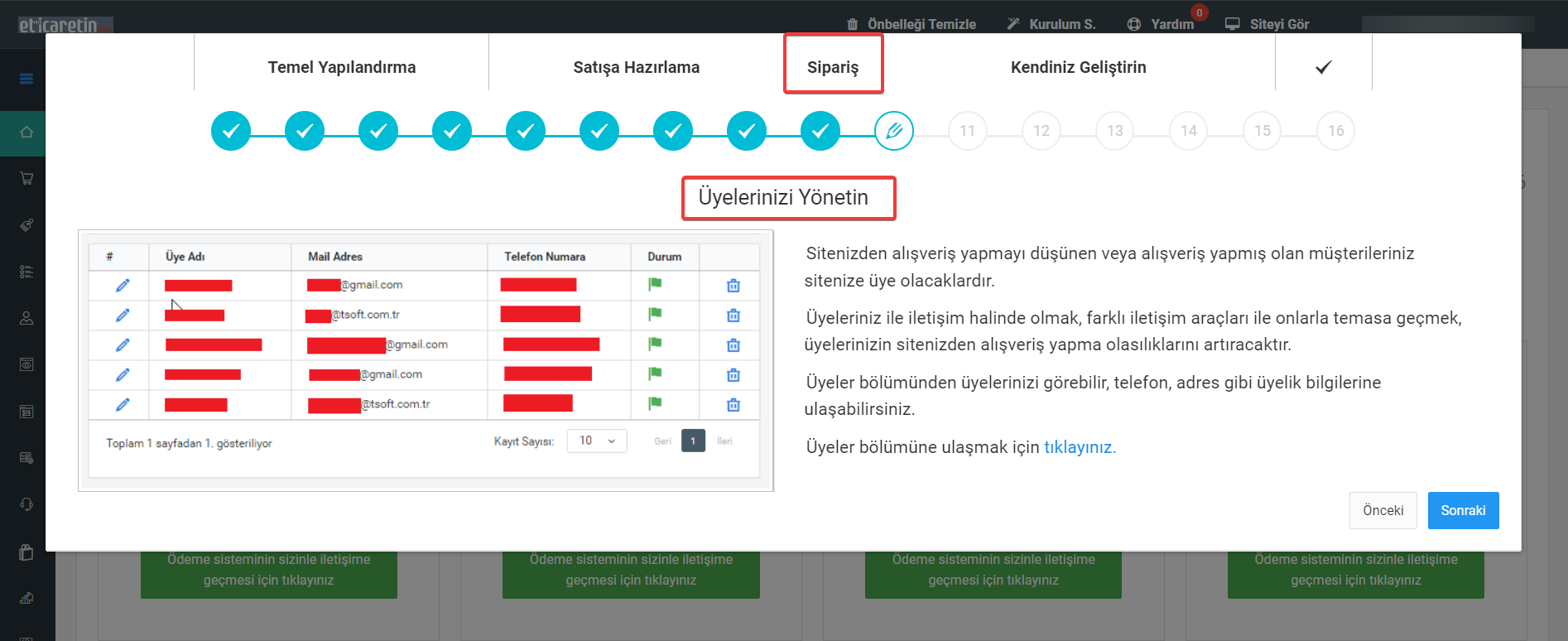This screenshot has width=1568, height=641.
Task: Open the eye preview sidebar icon
Action: pos(26,364)
